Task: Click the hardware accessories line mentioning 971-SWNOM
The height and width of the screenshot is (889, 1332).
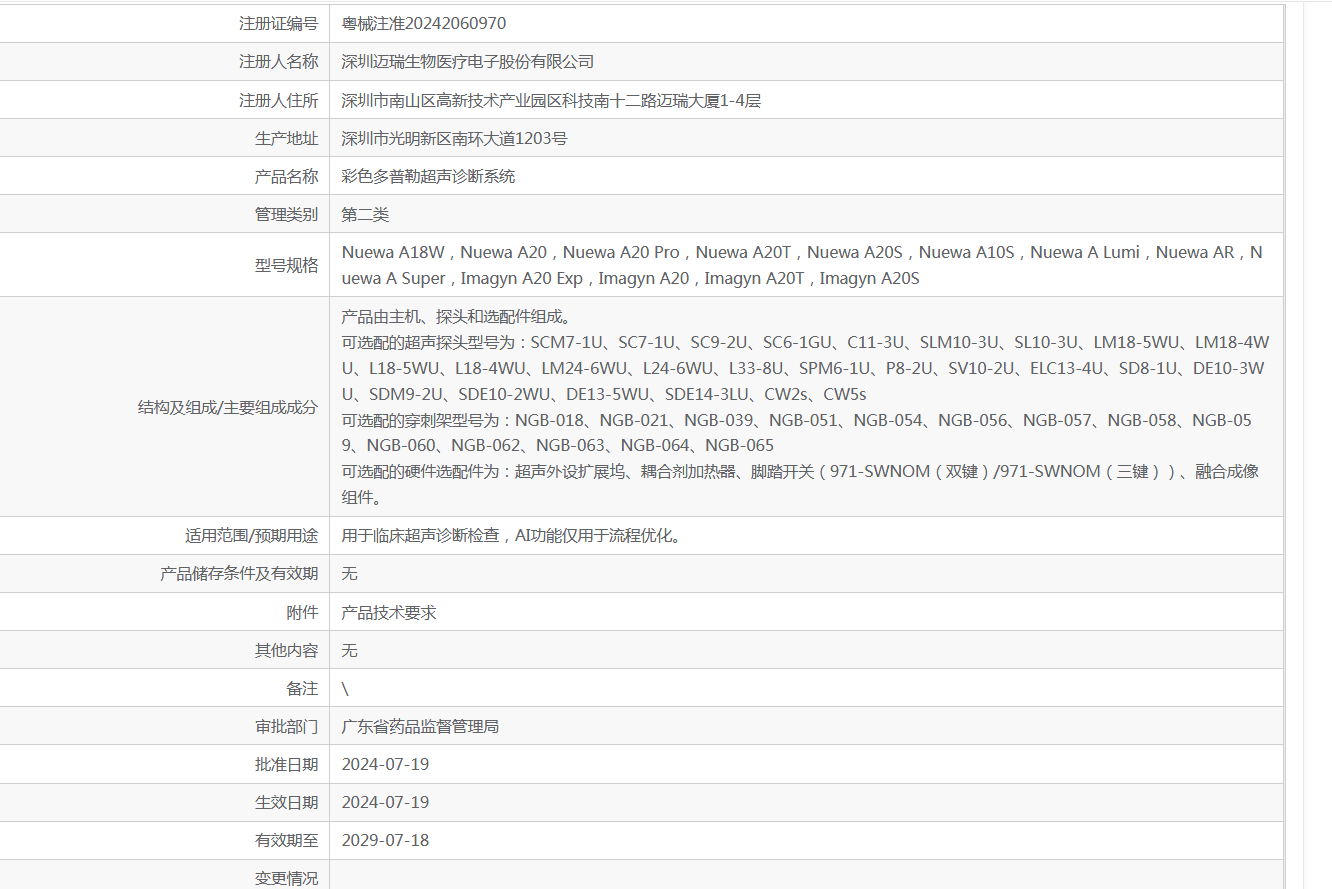Action: (800, 471)
